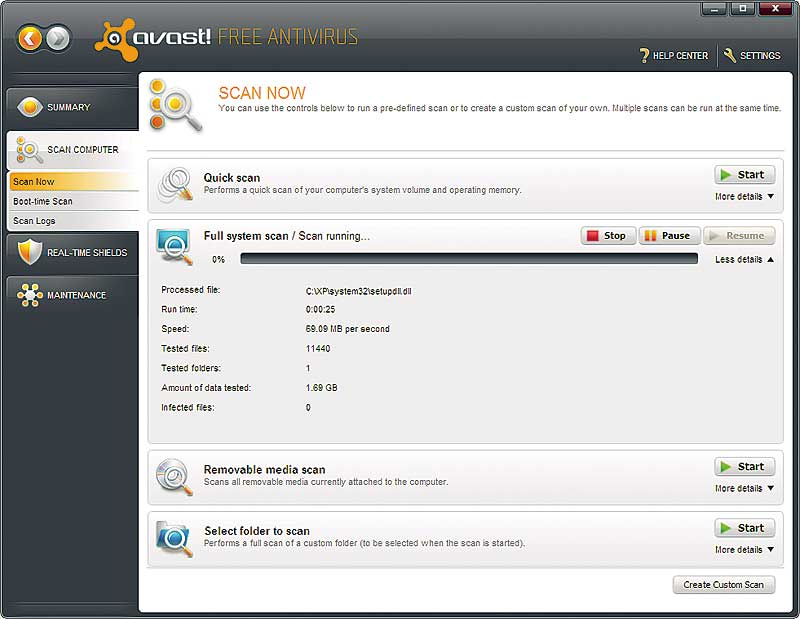Open the Summary section
The image size is (800, 619).
[72, 107]
